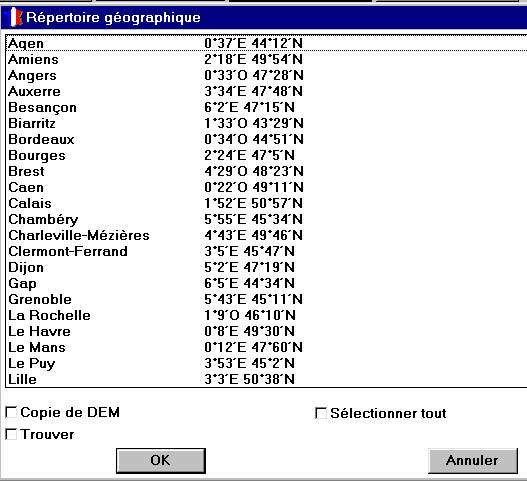Click the Annuler button

pos(473,460)
